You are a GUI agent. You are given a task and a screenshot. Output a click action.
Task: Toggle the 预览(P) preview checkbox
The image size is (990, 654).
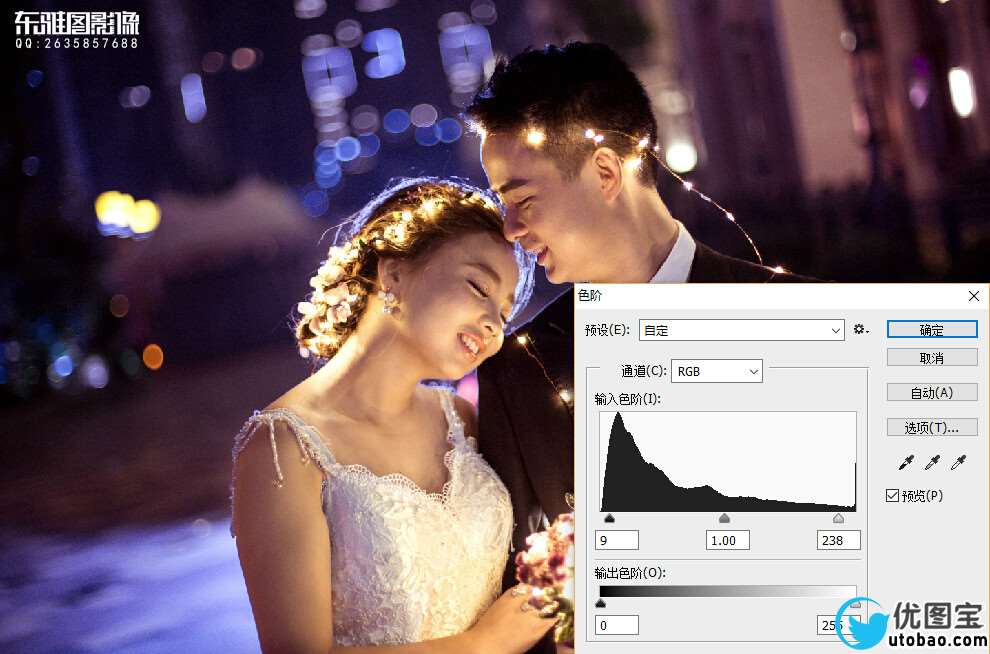(892, 496)
